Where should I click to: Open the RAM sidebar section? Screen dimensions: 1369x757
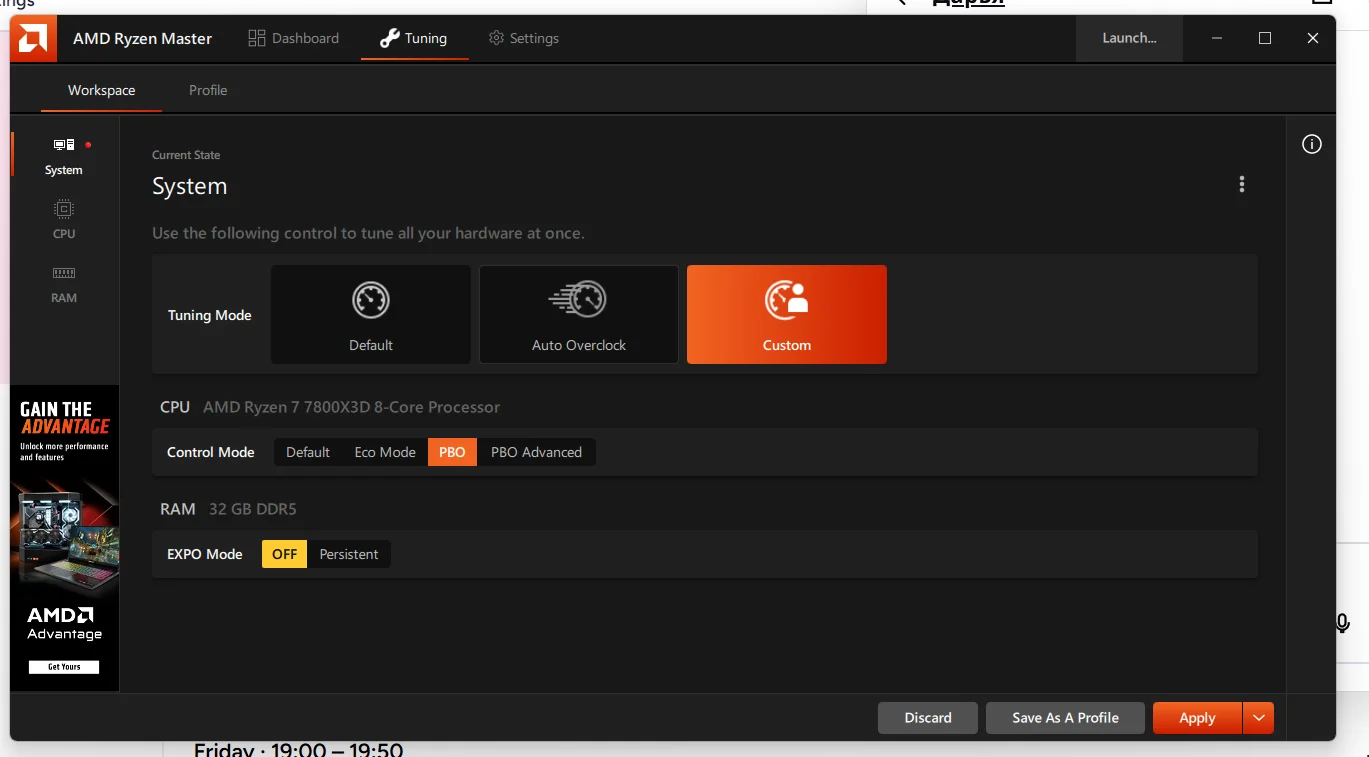tap(64, 284)
